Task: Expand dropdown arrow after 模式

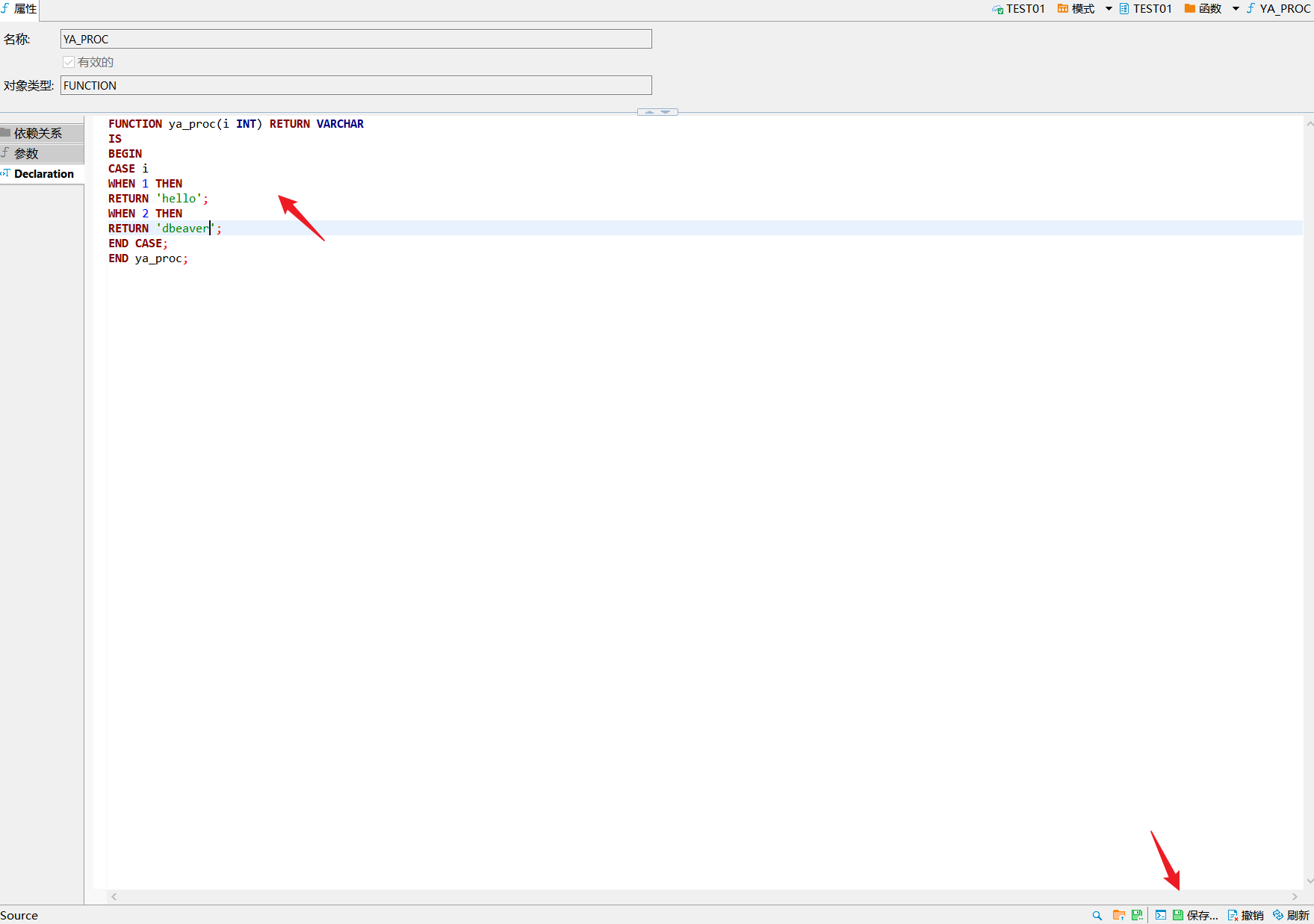Action: tap(1109, 9)
